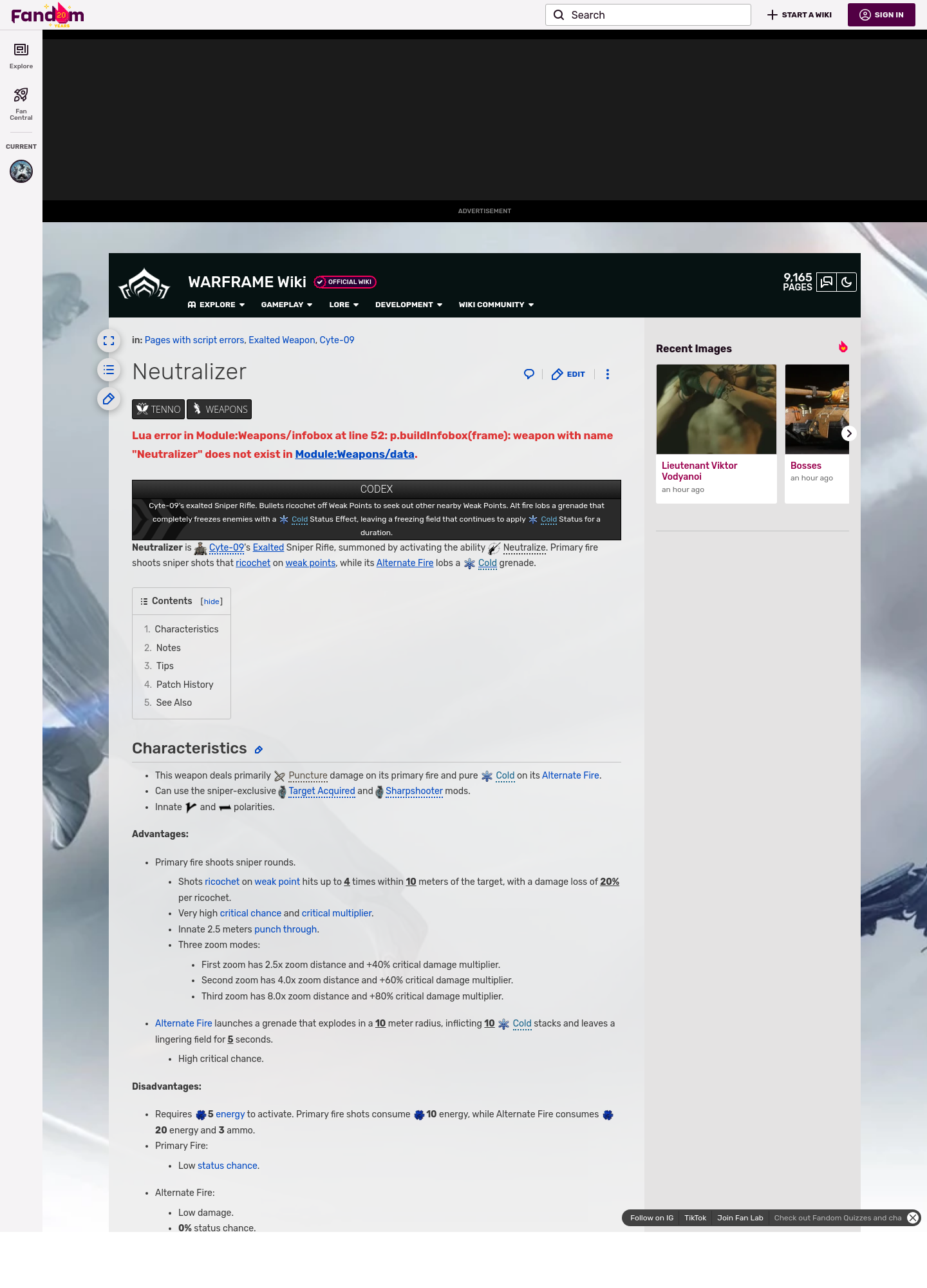927x1288 pixels.
Task: Click the WARFRAME lotus logo
Action: [144, 284]
